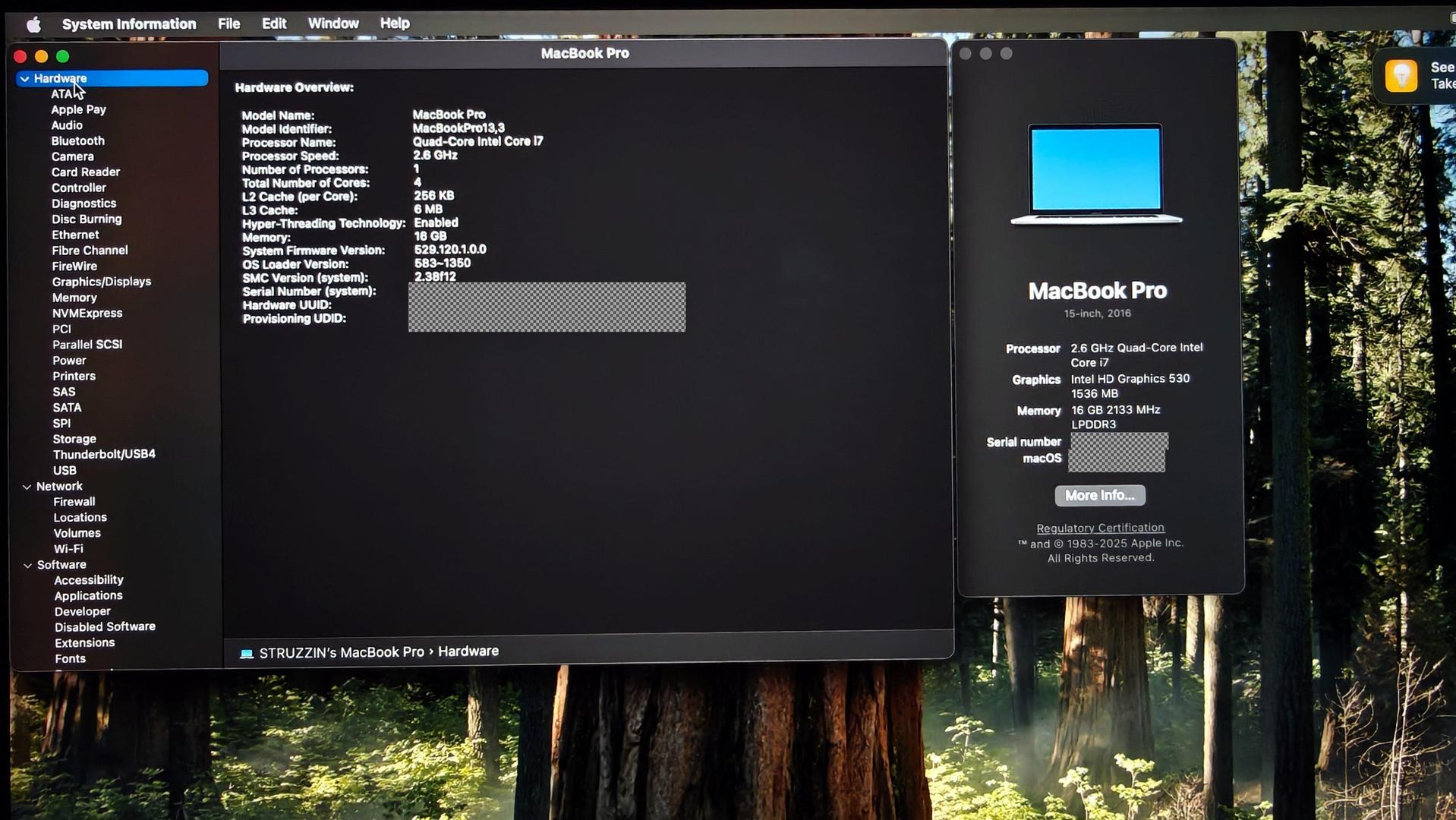Image resolution: width=1456 pixels, height=820 pixels.
Task: Open the File menu
Action: coord(228,24)
